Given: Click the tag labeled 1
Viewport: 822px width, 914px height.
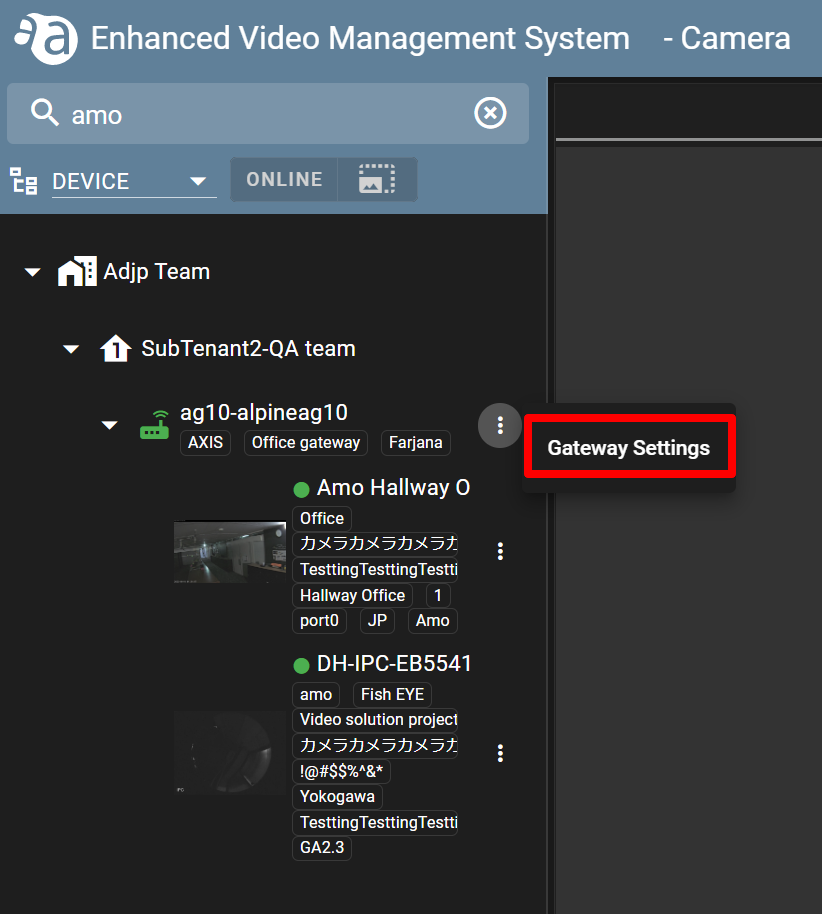Looking at the screenshot, I should [x=438, y=595].
